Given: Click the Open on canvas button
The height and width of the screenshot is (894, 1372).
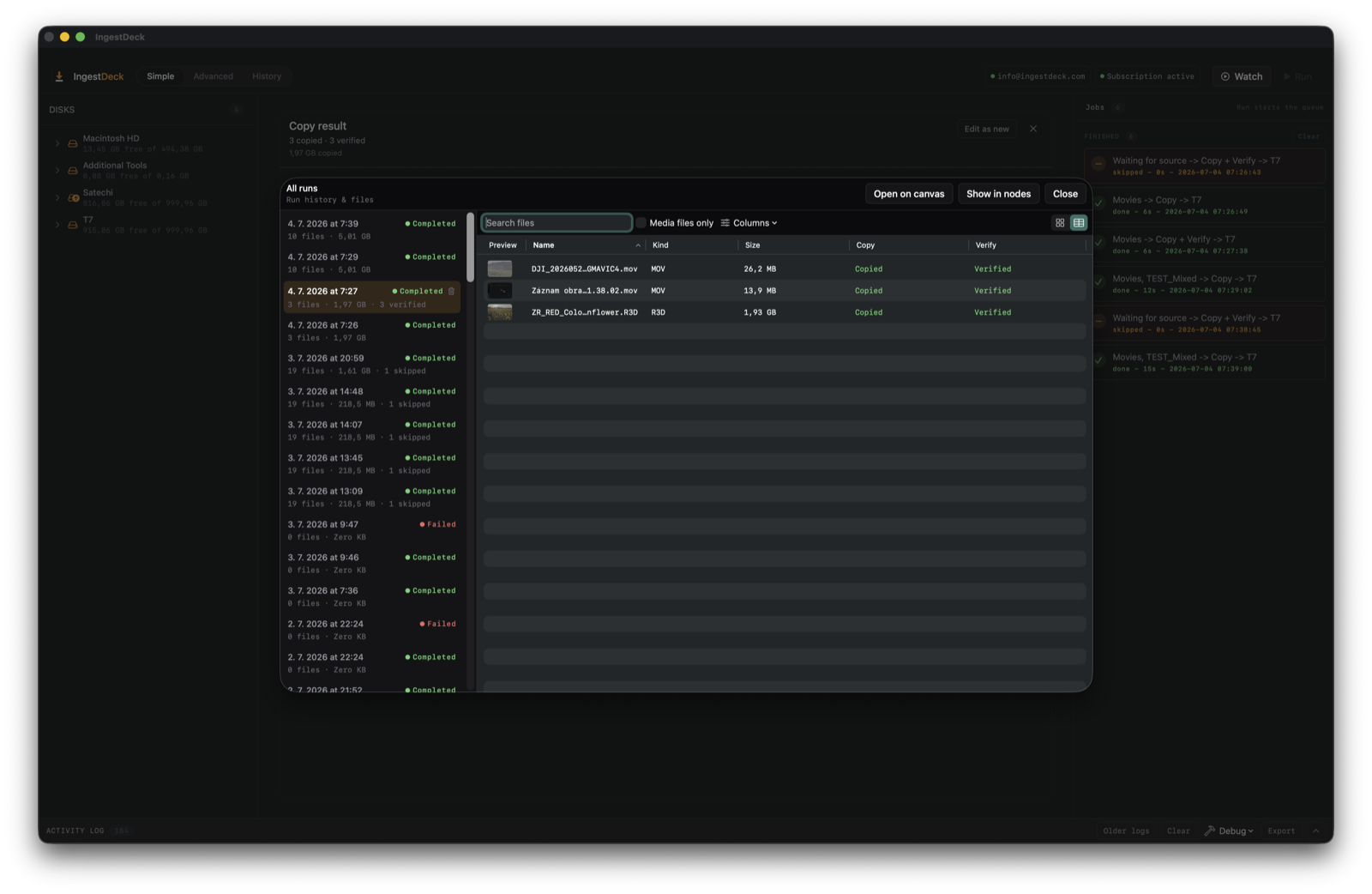Looking at the screenshot, I should (x=909, y=194).
